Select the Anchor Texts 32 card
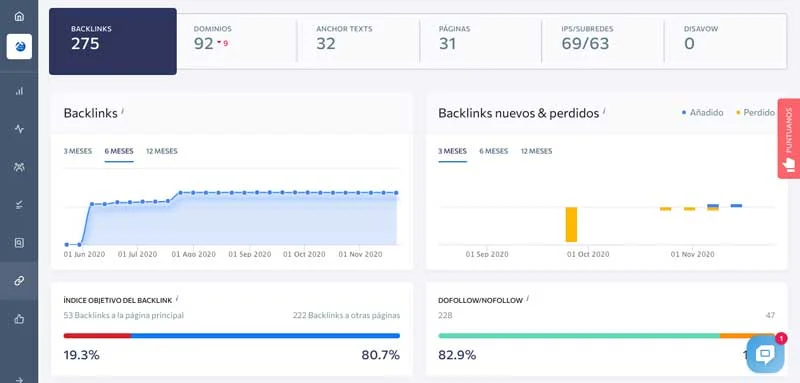This screenshot has height=383, width=800. tap(358, 41)
